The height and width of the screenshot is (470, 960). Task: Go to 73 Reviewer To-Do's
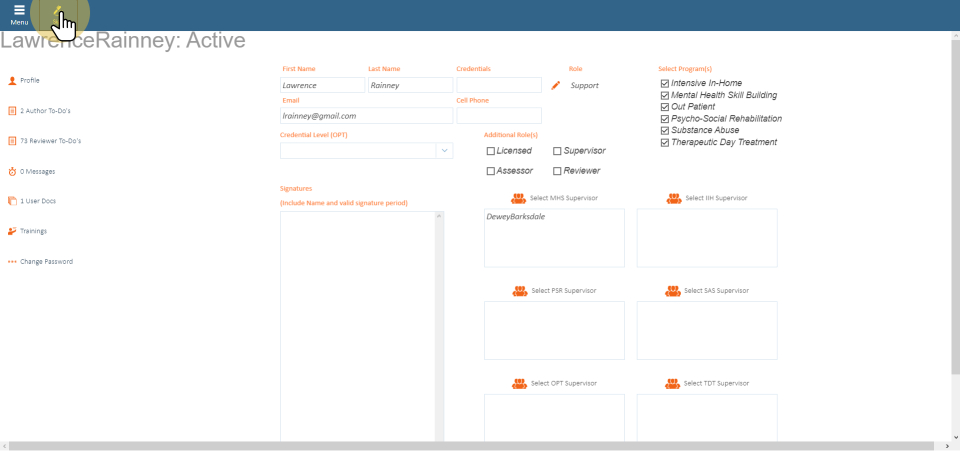(50, 141)
